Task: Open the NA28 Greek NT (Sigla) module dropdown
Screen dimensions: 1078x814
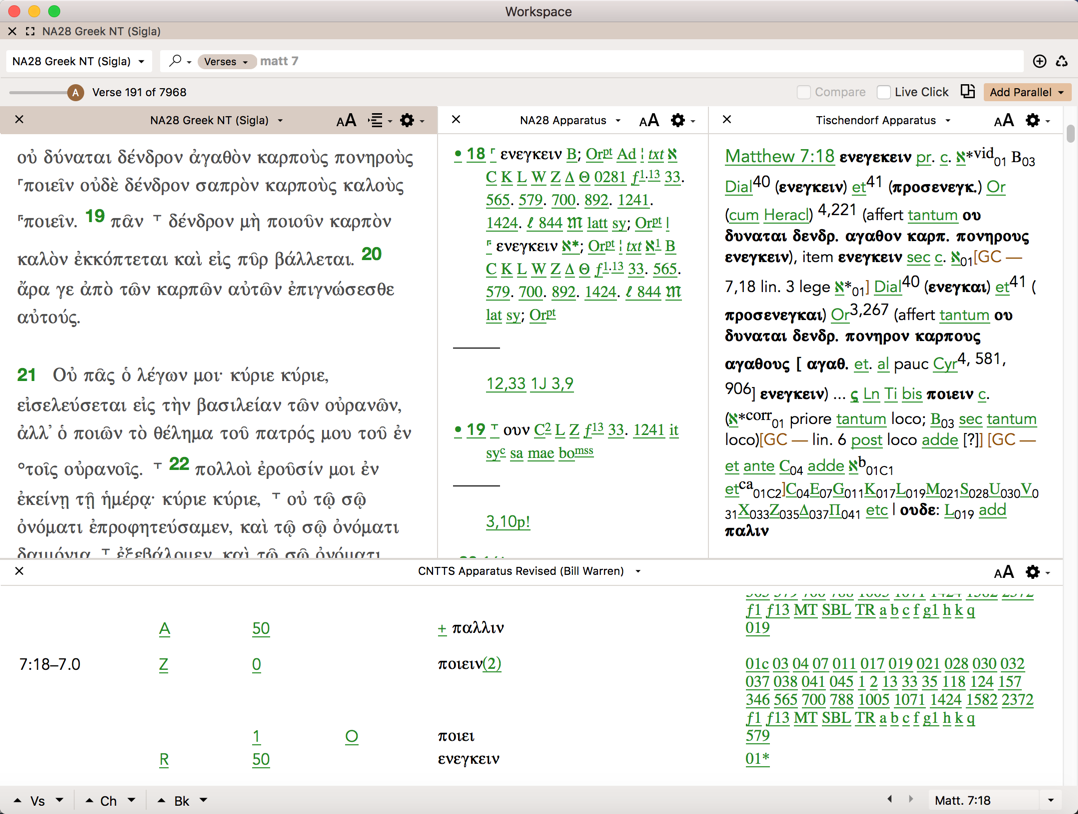Action: [78, 61]
